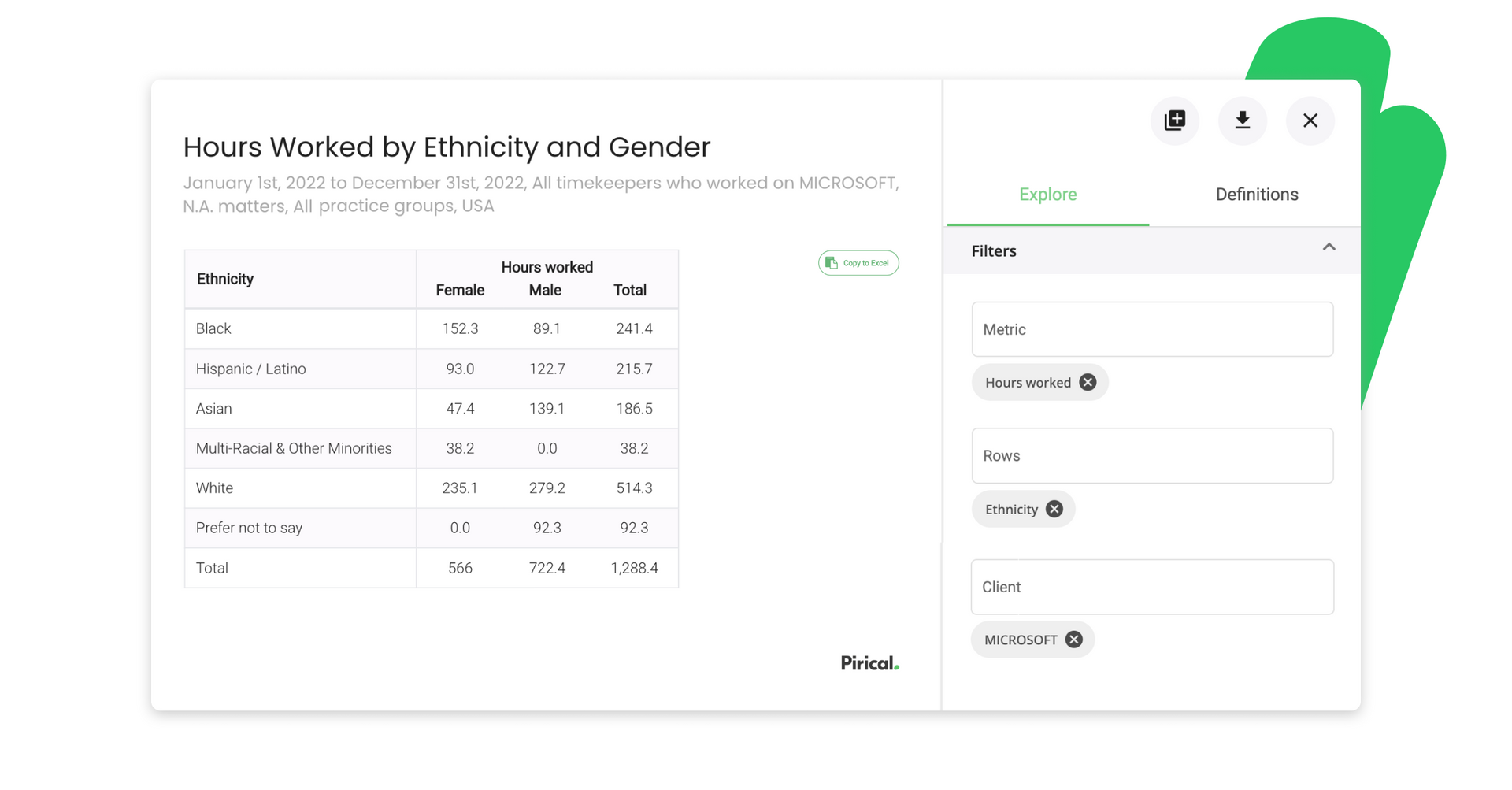1512x790 pixels.
Task: Click the Total hours cell showing 1,288.4
Action: click(x=635, y=567)
